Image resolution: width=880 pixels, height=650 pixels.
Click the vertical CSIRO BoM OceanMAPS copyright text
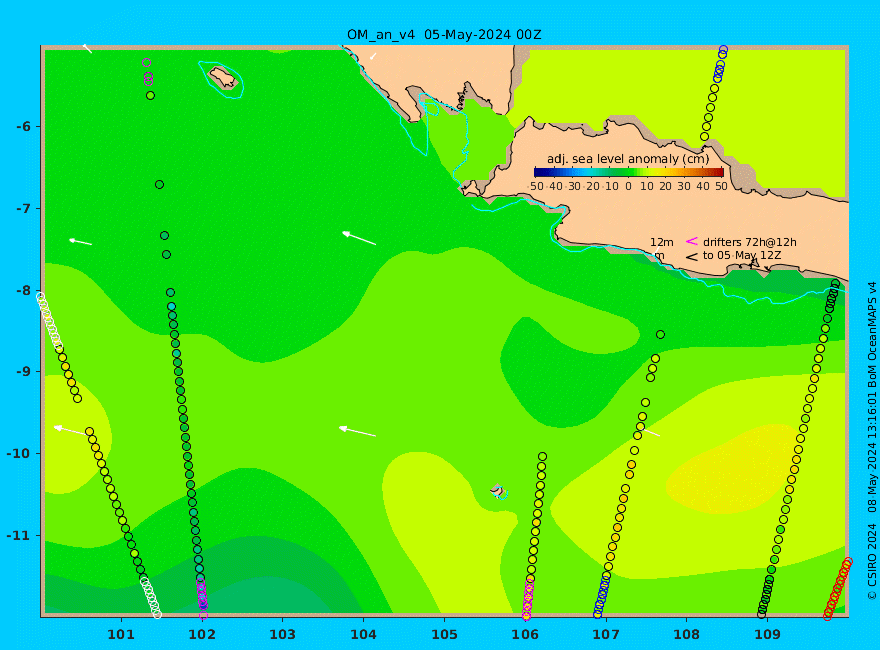872,441
